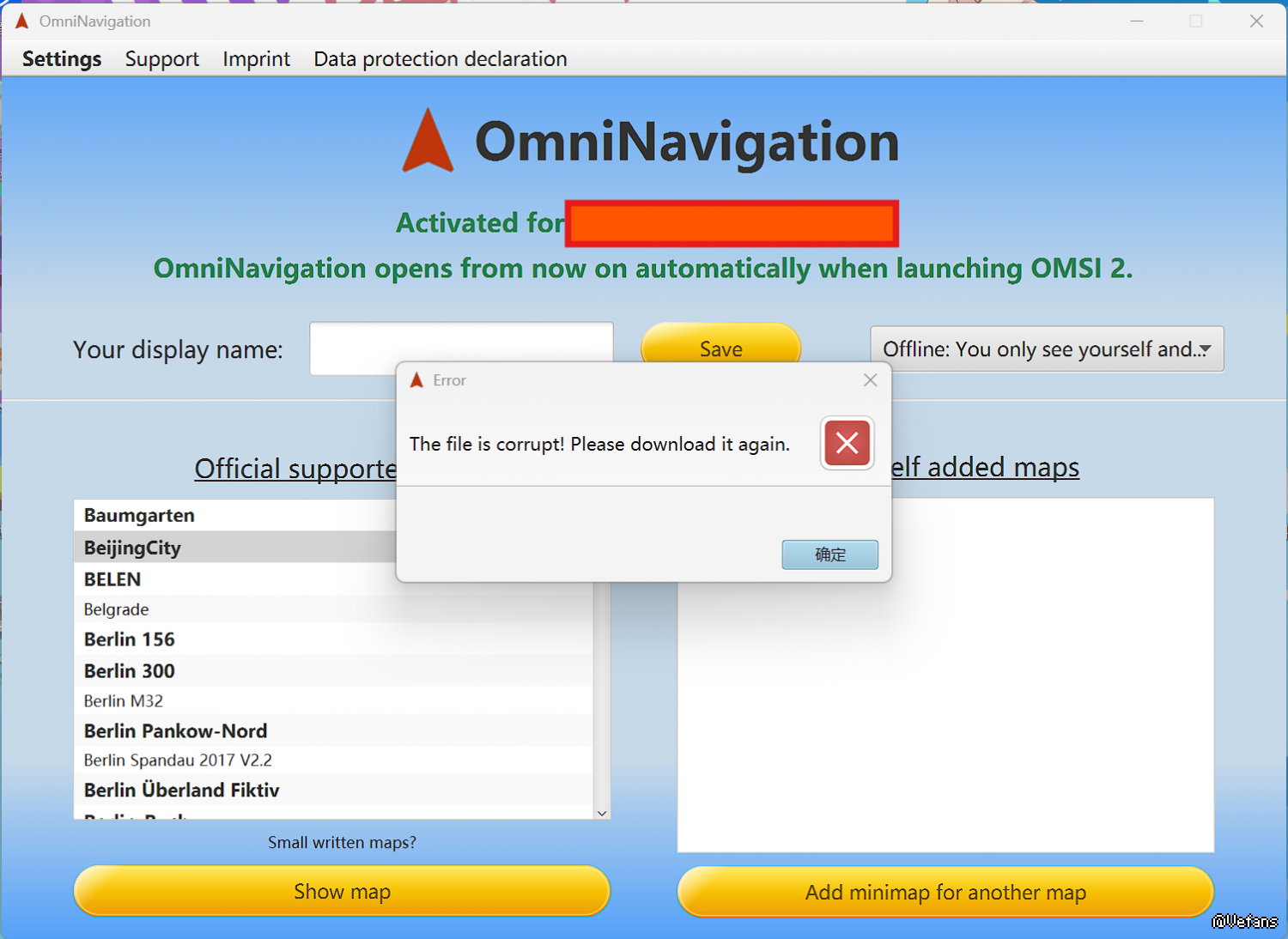Click Add minimap for another map

coord(945,892)
